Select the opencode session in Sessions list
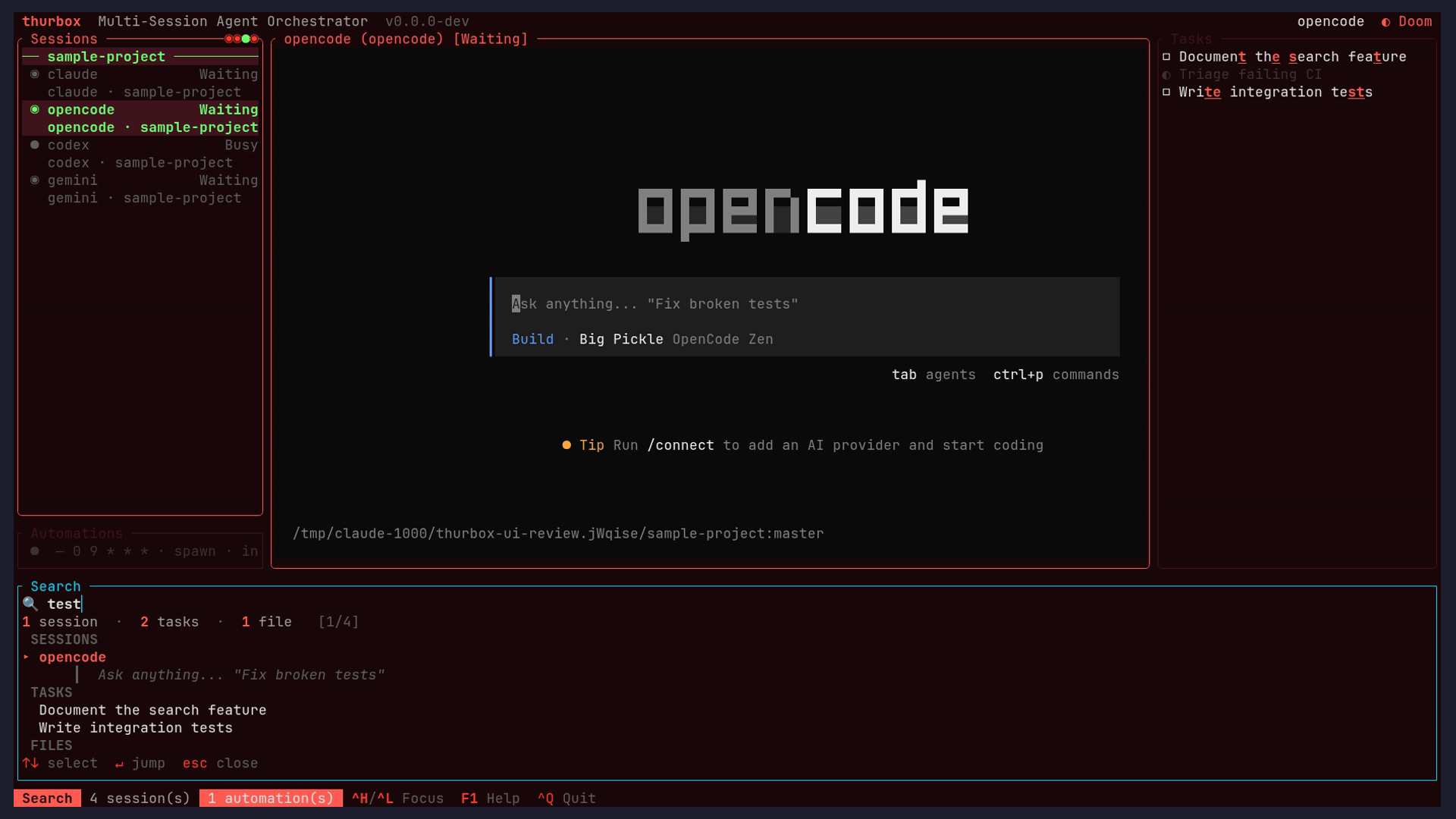 point(140,119)
